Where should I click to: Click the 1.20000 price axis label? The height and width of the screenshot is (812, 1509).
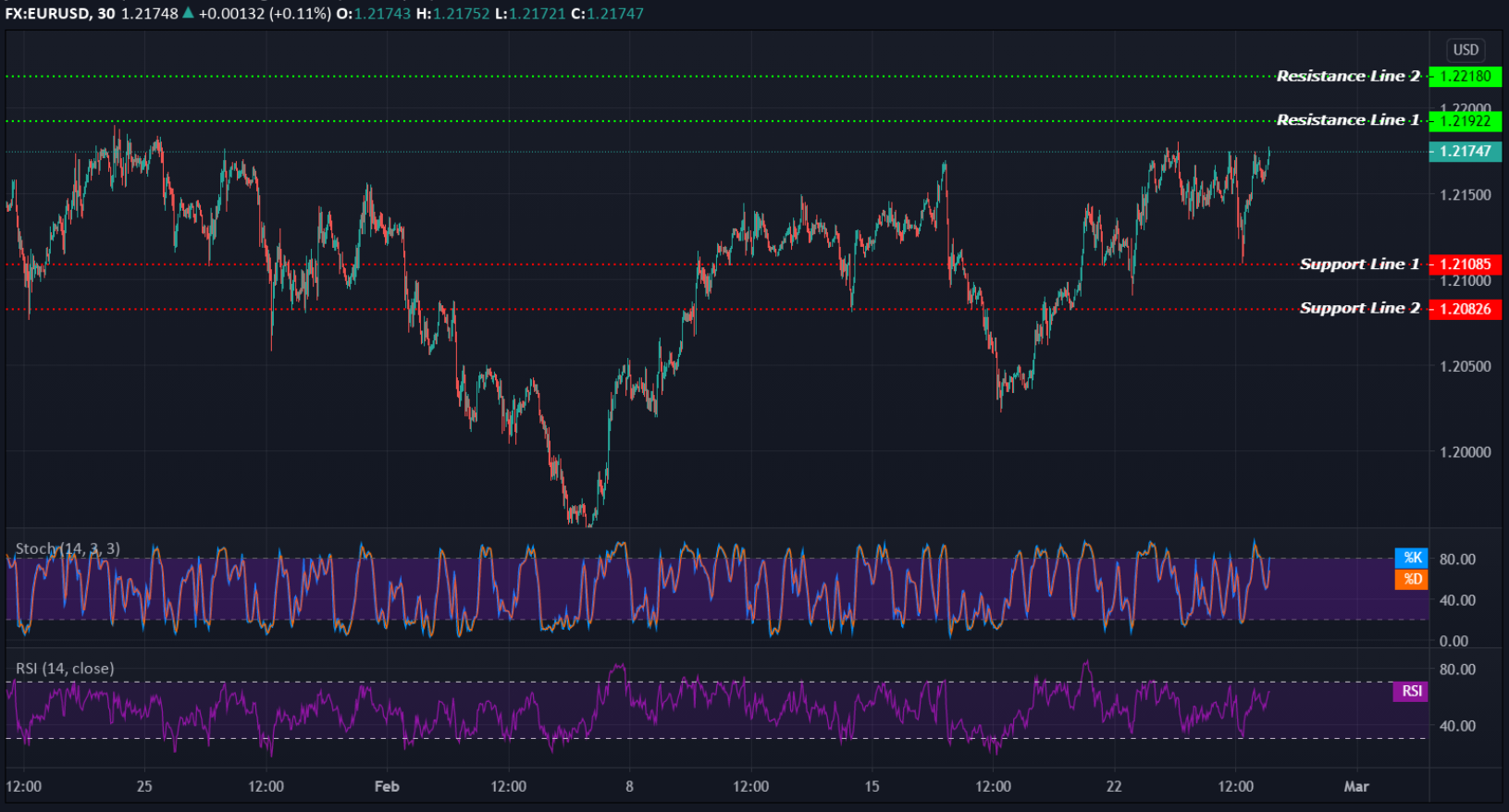click(x=1466, y=452)
